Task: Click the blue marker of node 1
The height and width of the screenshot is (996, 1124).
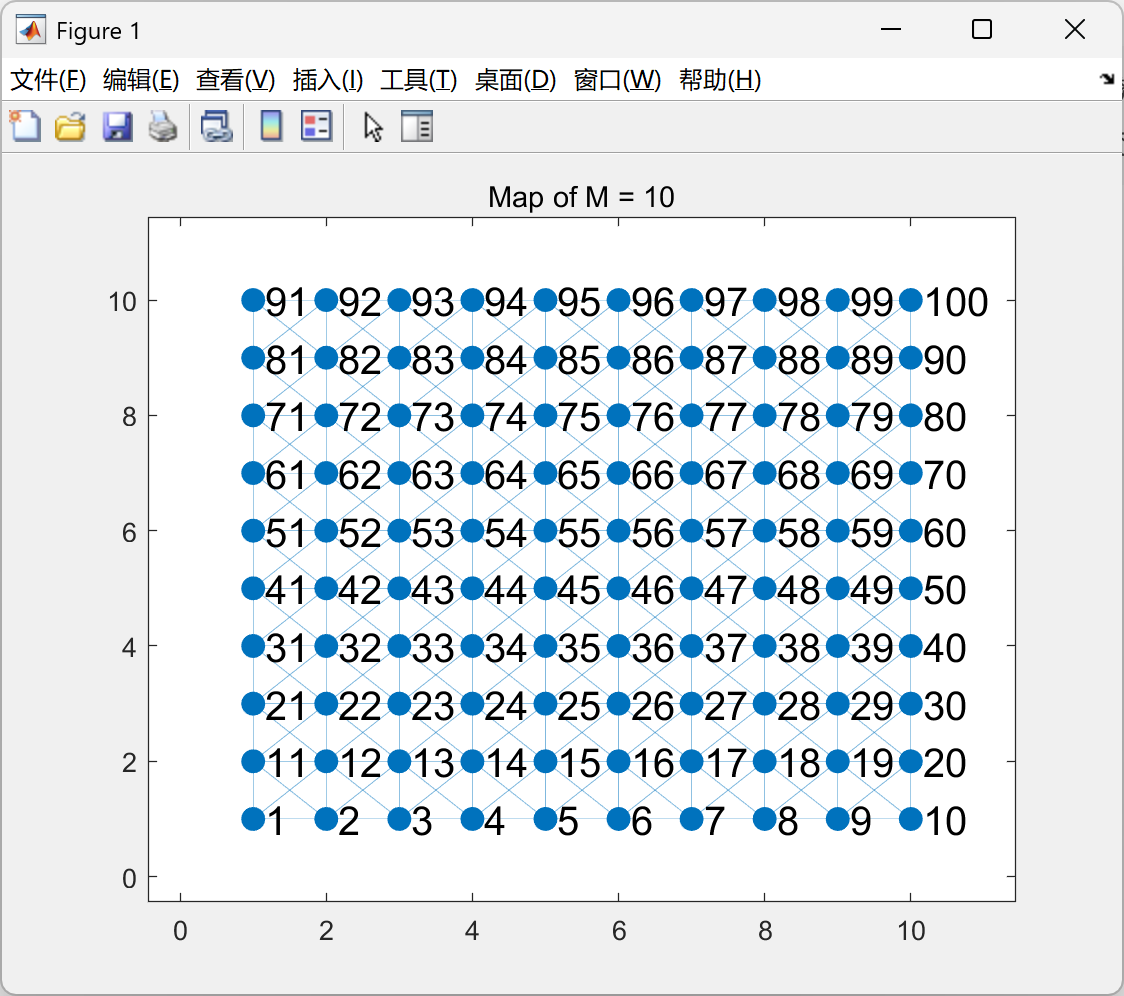Action: pyautogui.click(x=253, y=819)
